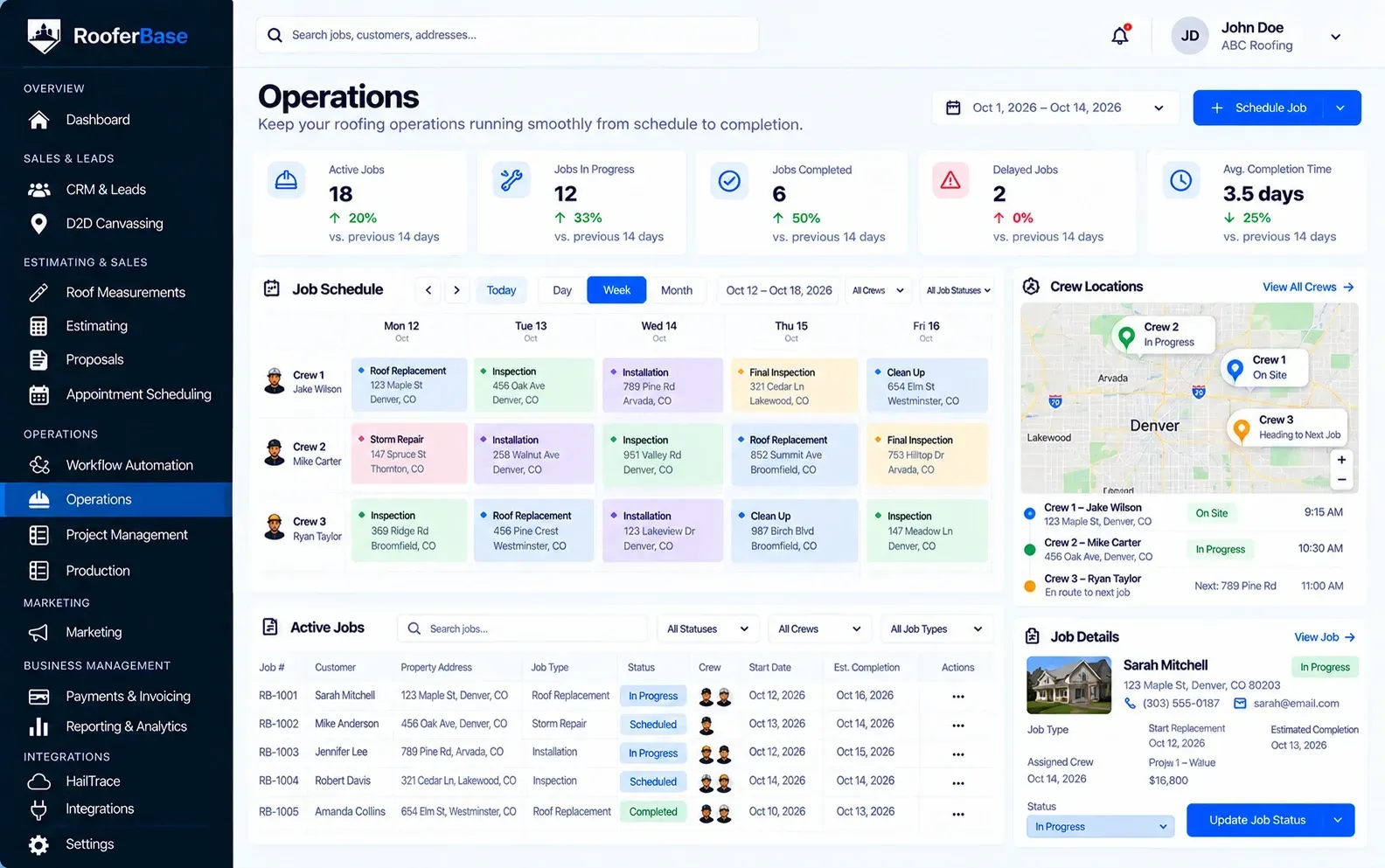1385x868 pixels.
Task: Click the View All Crews link
Action: coord(1308,287)
